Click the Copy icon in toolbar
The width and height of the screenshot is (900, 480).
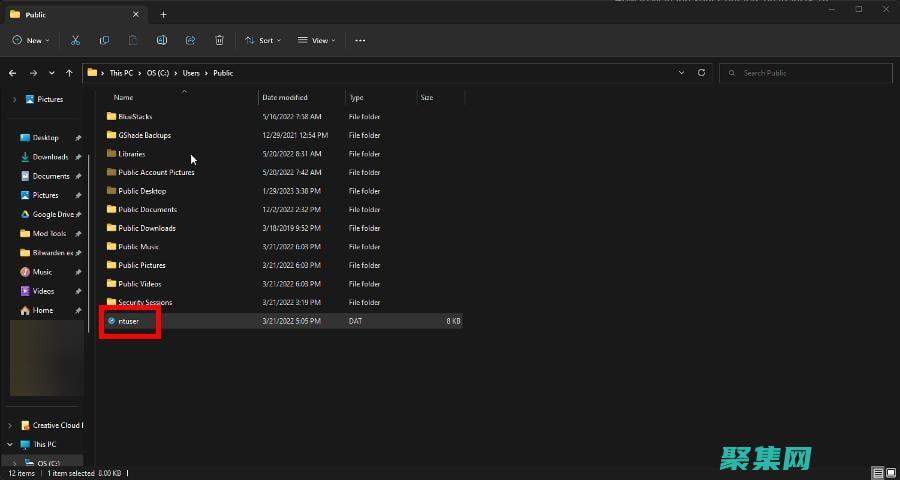(x=104, y=40)
